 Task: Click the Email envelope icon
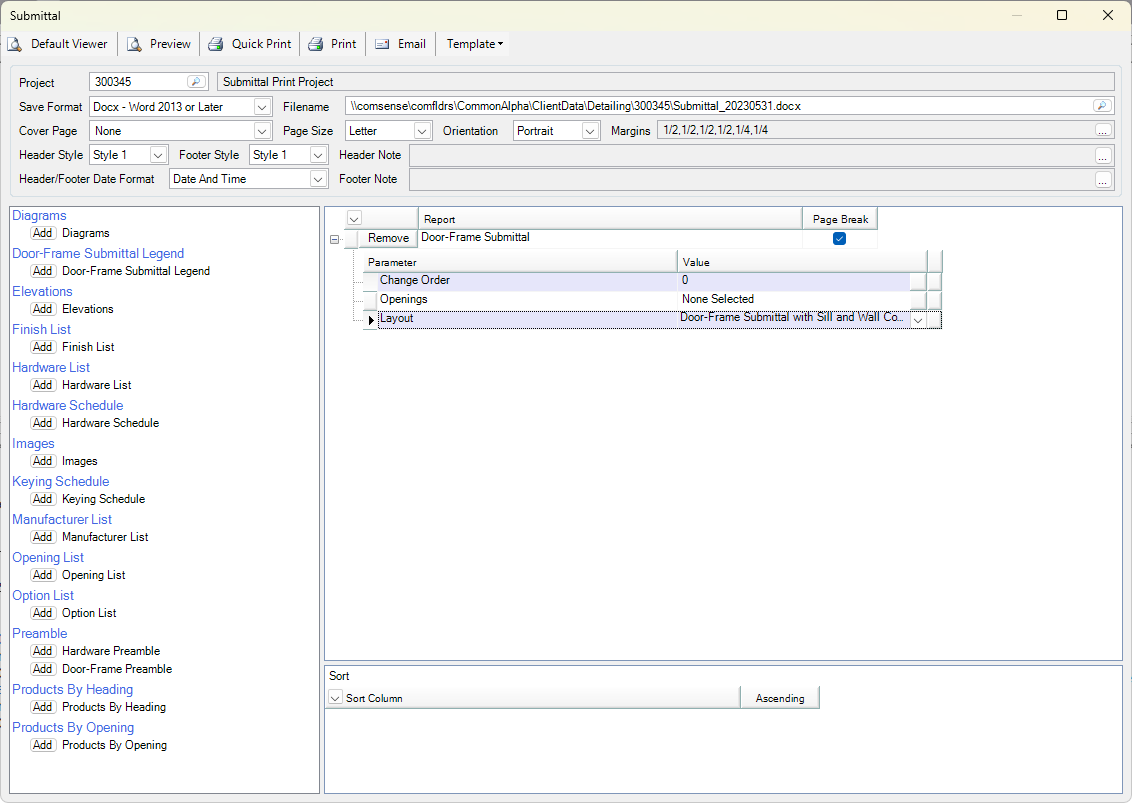382,44
